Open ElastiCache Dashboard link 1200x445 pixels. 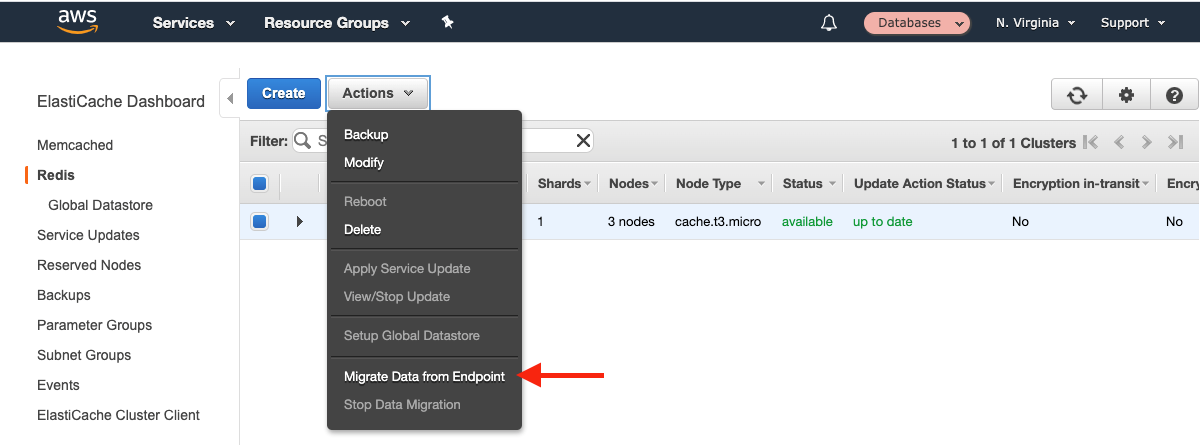coord(121,101)
